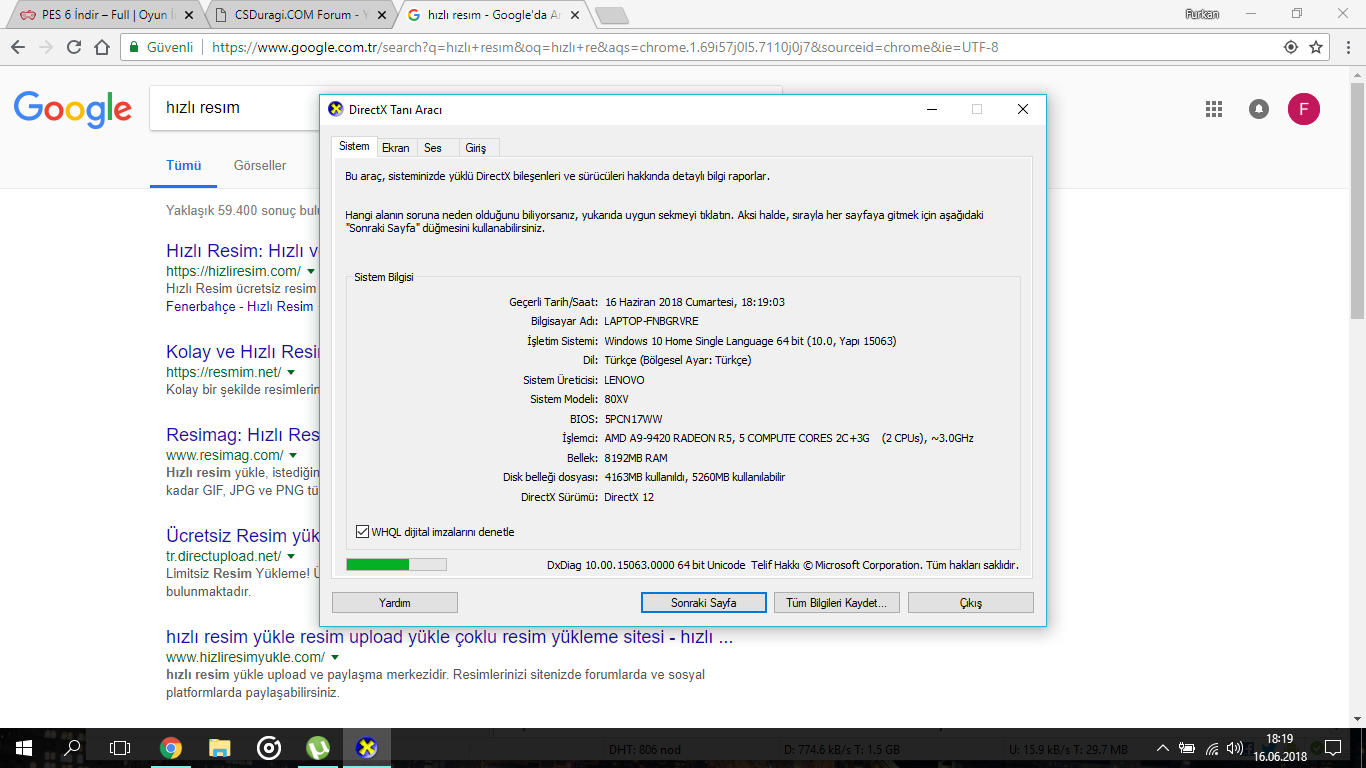The width and height of the screenshot is (1366, 768).
Task: Click Tüm Bilgileri Kaydet button
Action: [x=837, y=603]
